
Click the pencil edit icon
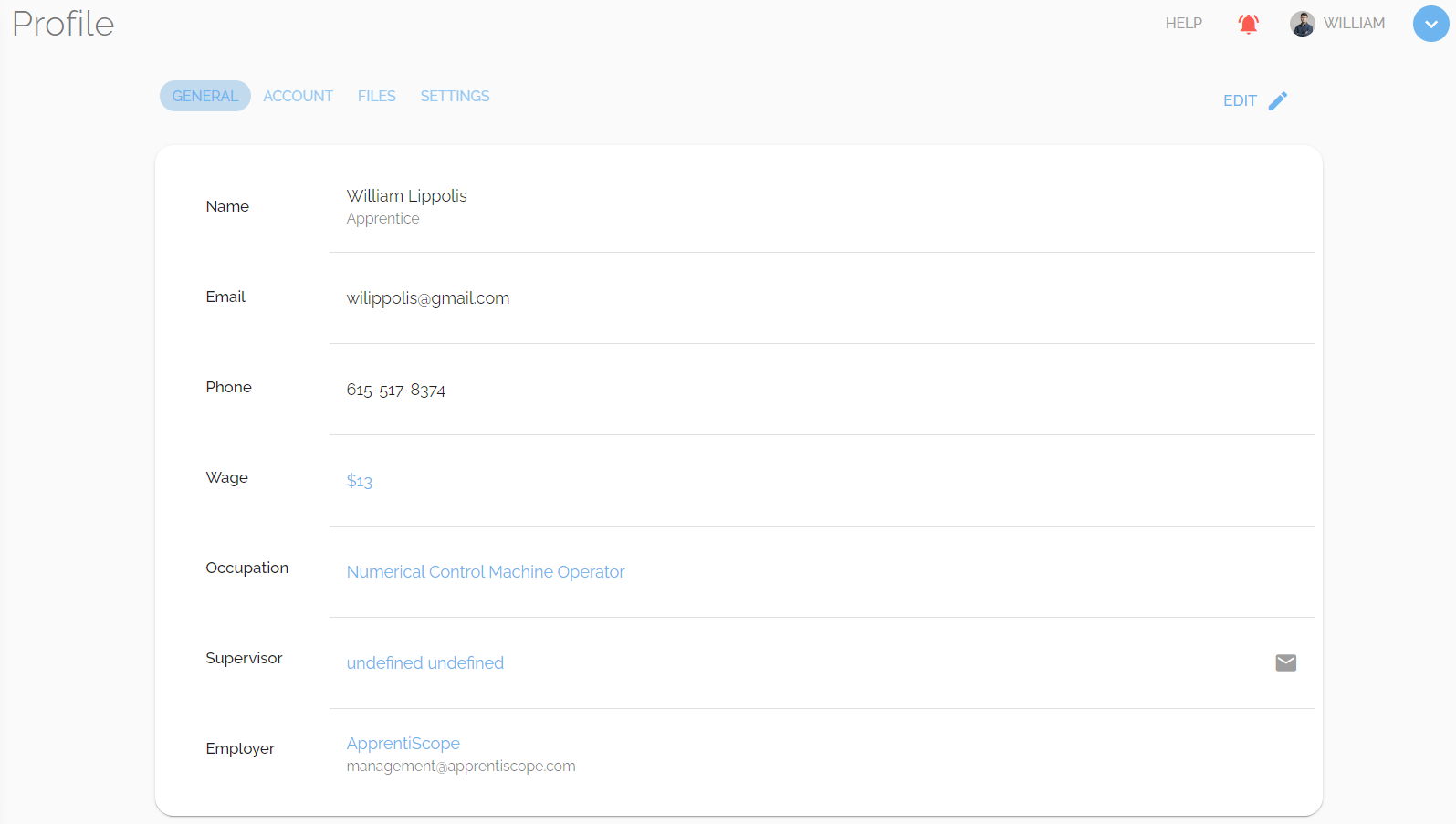1278,100
